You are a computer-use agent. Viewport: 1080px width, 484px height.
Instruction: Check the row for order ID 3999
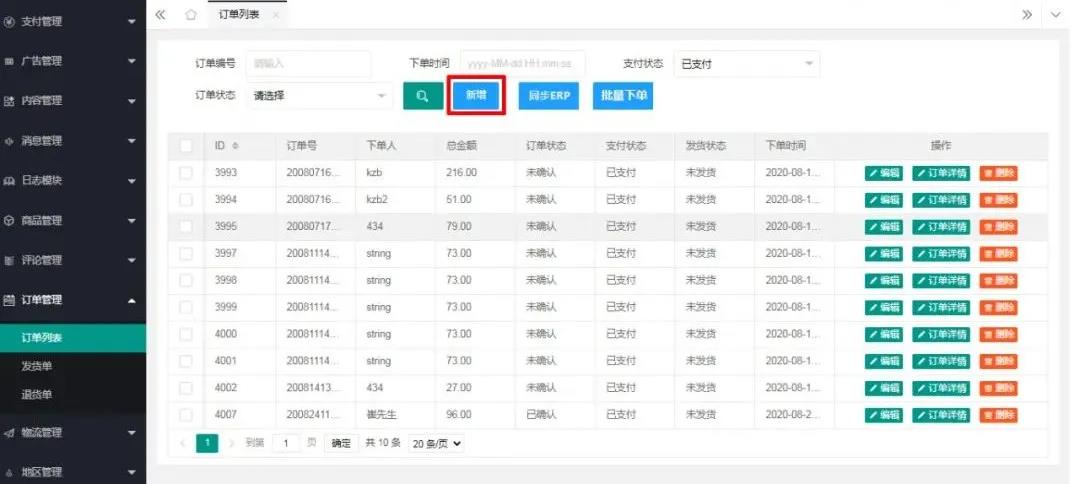coord(186,307)
